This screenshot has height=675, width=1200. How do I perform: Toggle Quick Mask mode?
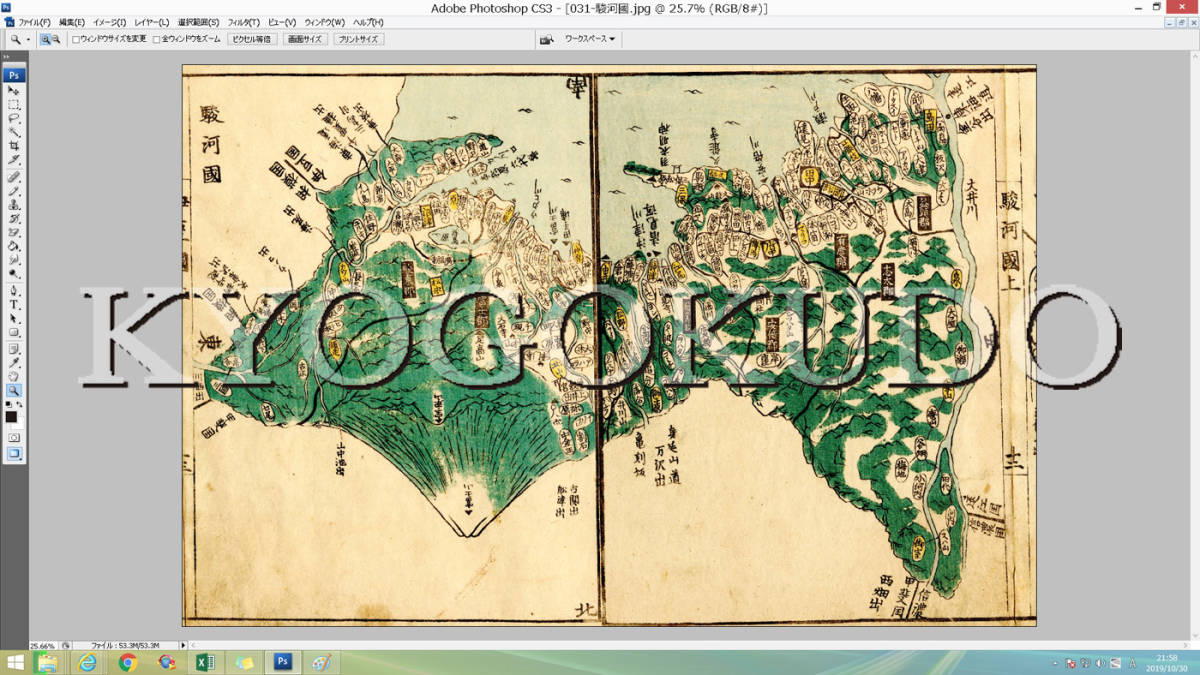(14, 438)
